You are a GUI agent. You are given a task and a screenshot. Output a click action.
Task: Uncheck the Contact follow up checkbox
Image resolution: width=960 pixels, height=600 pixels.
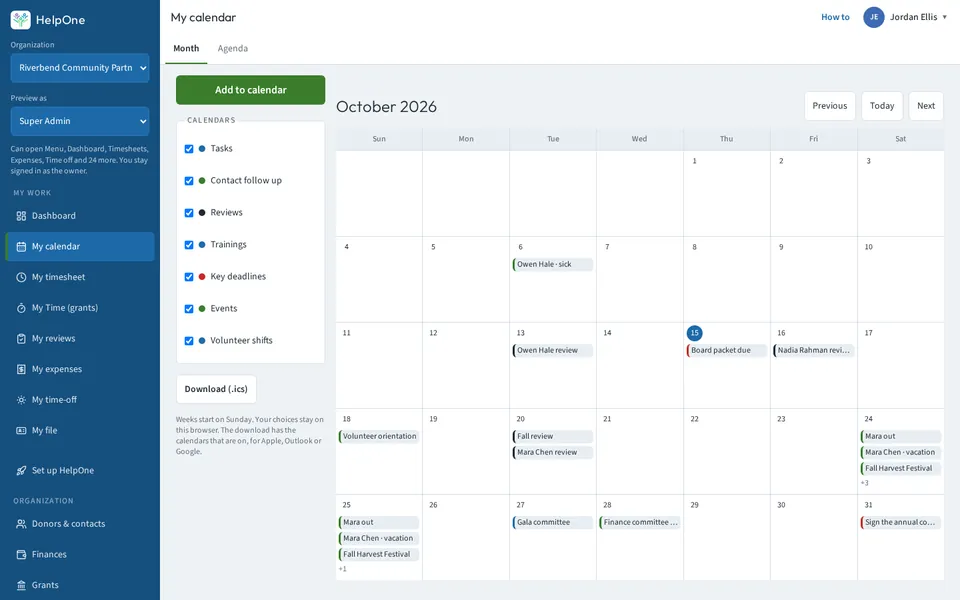189,181
